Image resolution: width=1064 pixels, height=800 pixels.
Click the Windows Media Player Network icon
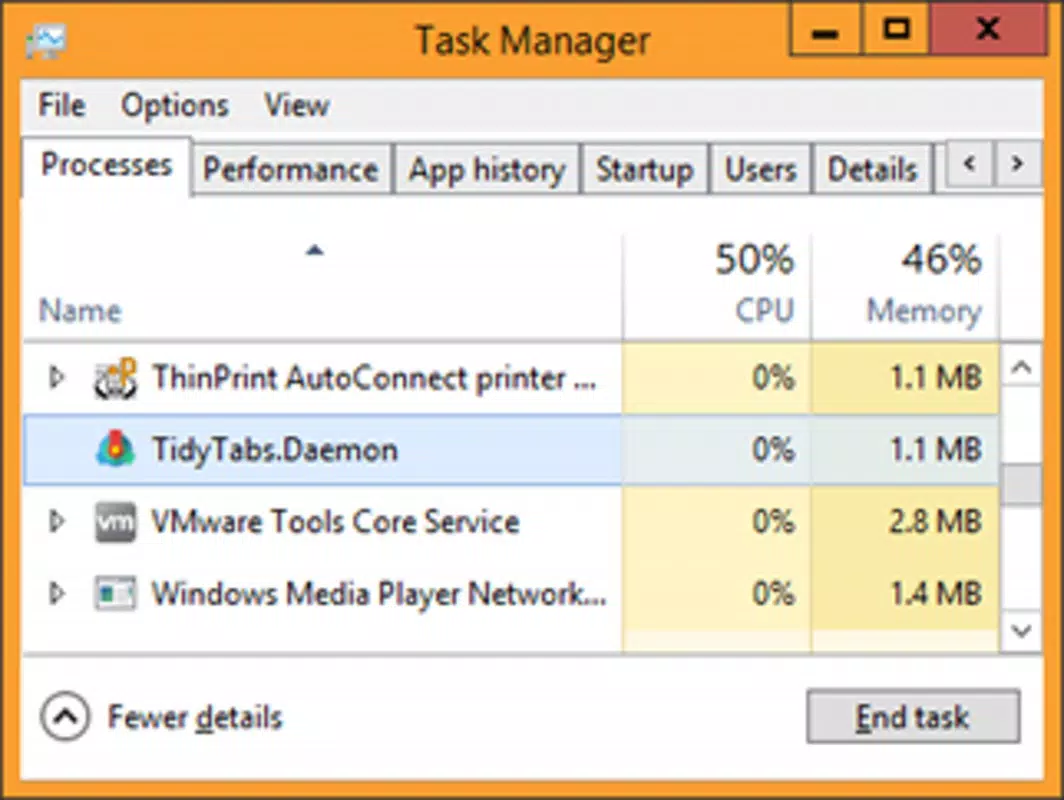pos(115,593)
